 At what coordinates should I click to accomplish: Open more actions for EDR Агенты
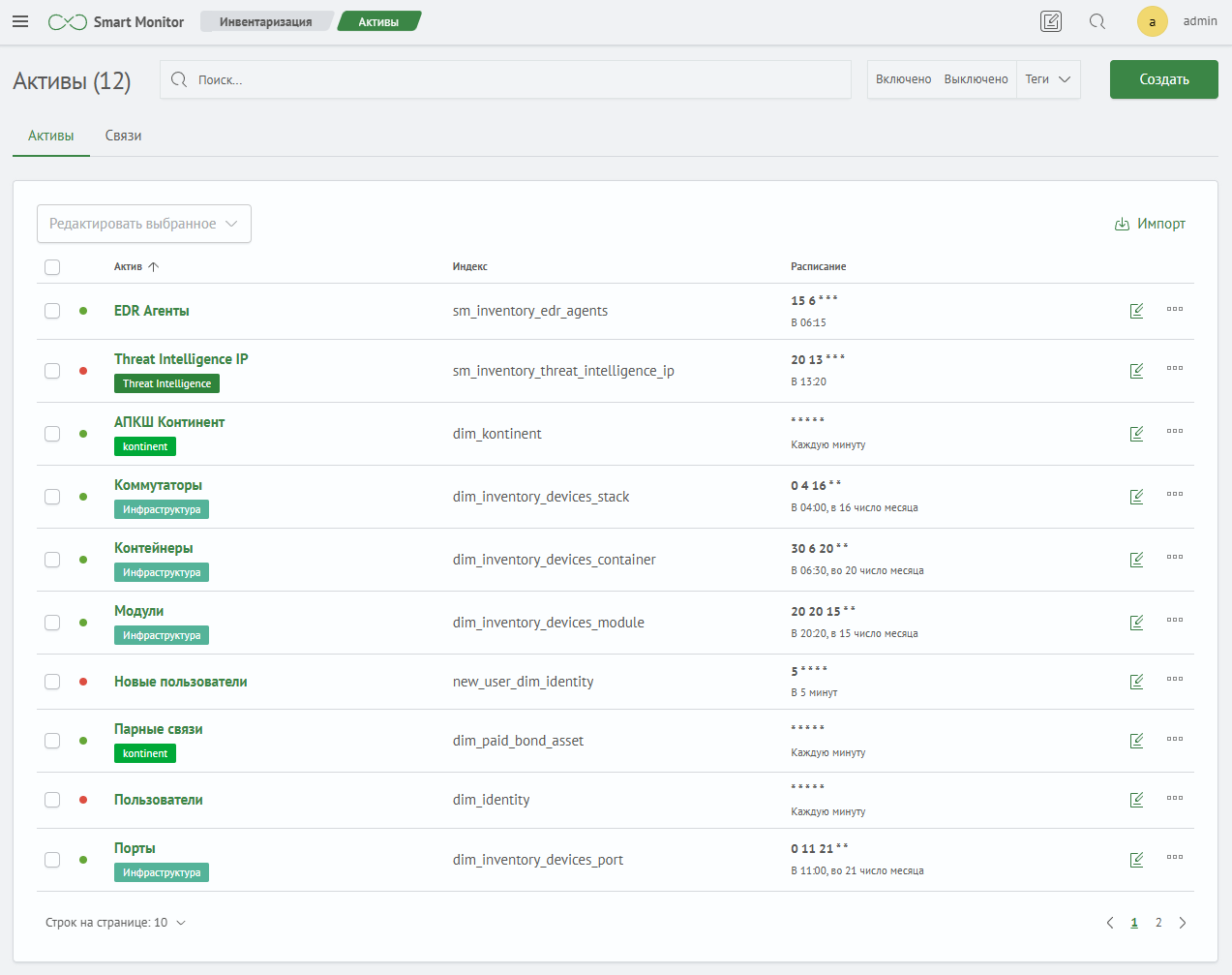[x=1175, y=309]
